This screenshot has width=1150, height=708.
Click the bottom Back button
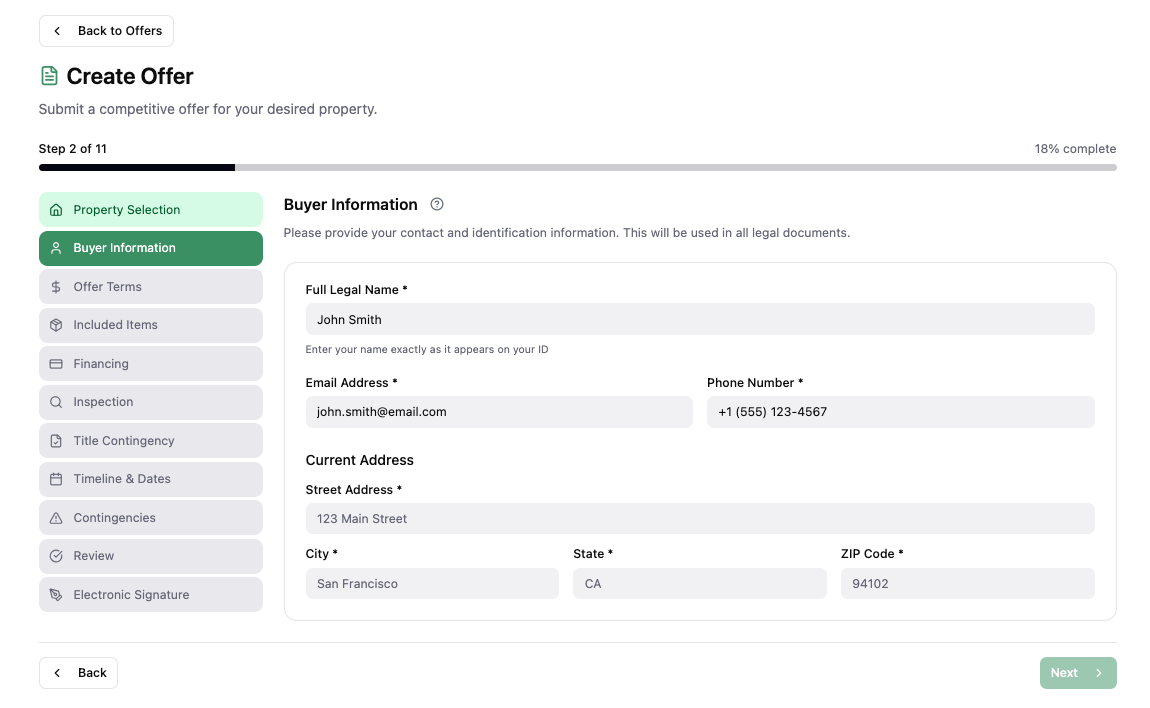(x=78, y=673)
